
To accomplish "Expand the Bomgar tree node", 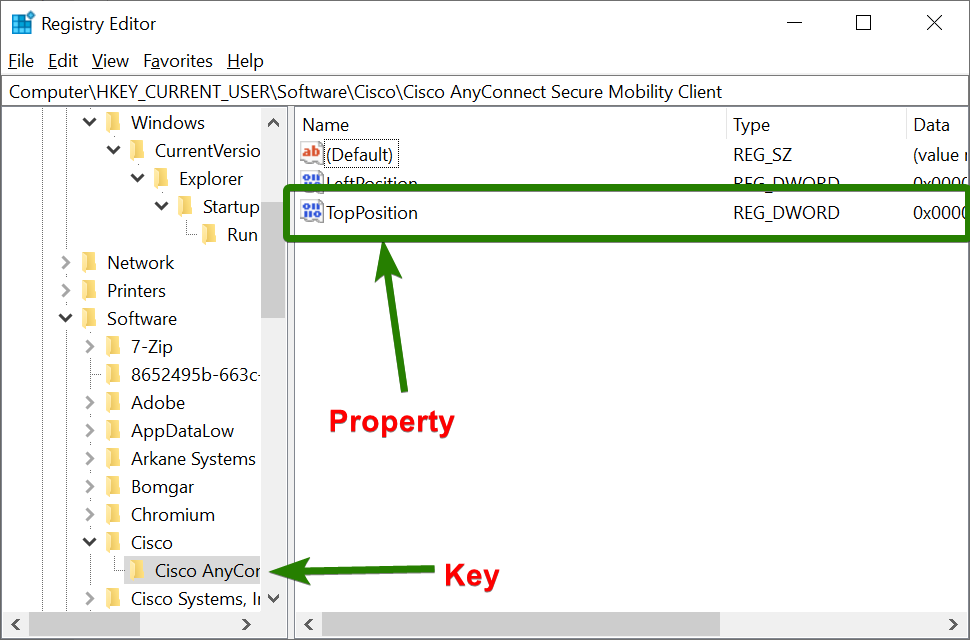I will [90, 487].
